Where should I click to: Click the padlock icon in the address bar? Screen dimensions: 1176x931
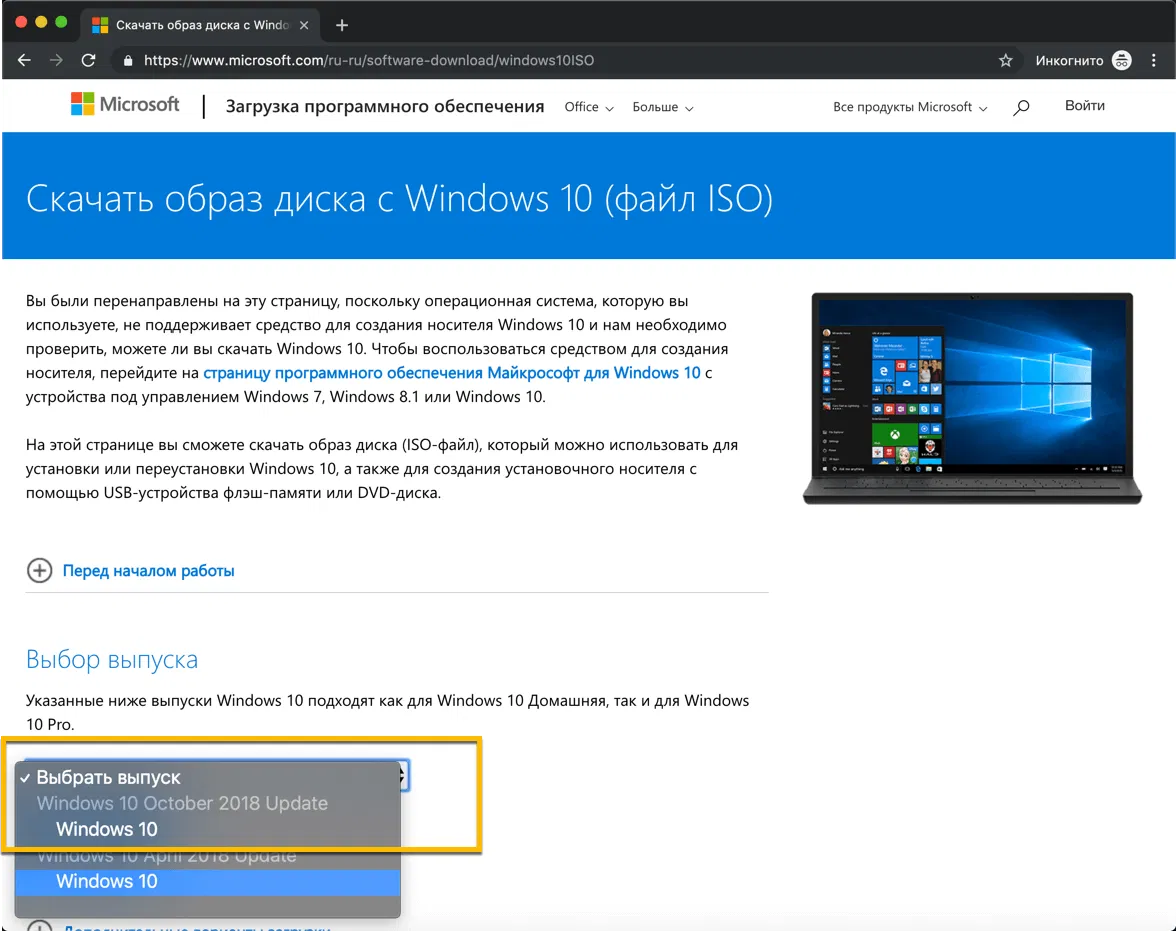pos(126,60)
